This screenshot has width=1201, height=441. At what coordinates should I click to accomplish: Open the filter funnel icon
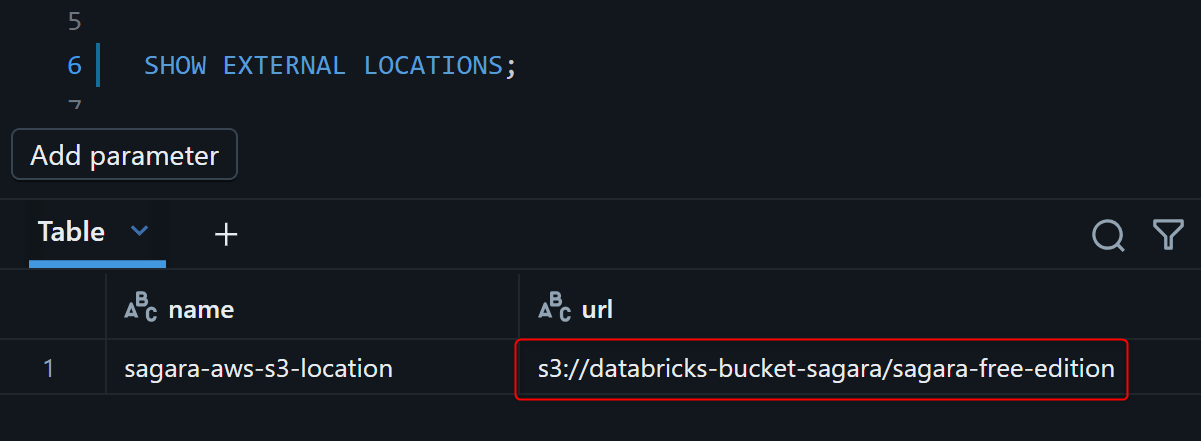tap(1168, 234)
